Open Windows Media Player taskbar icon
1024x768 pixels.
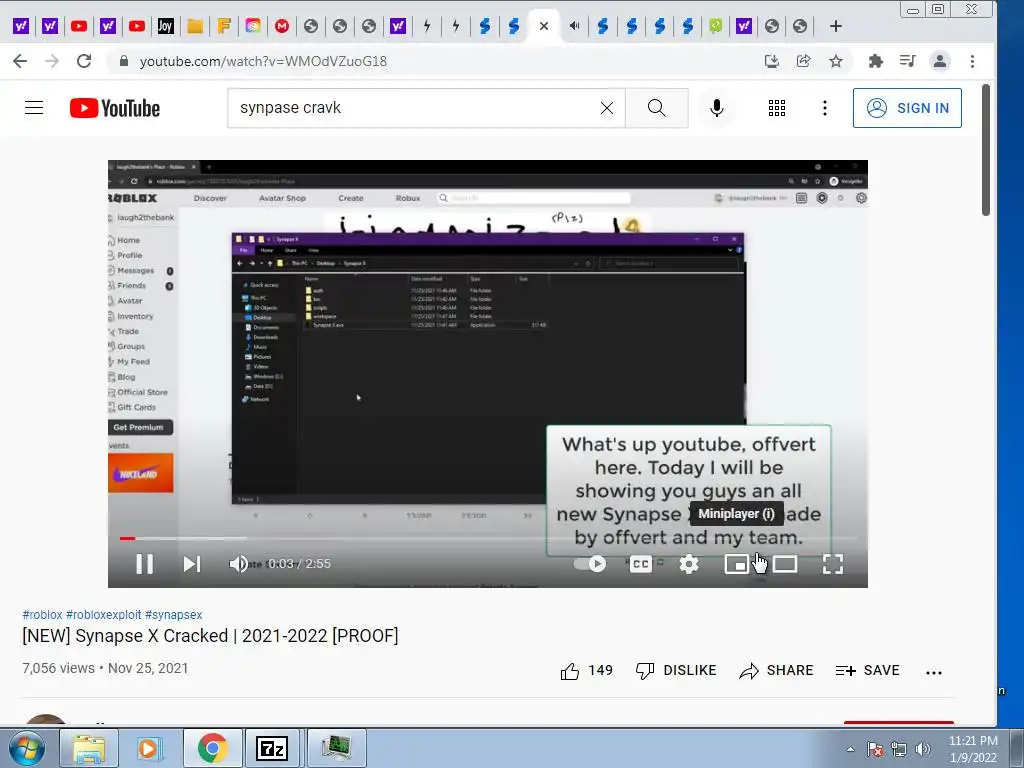tap(149, 748)
